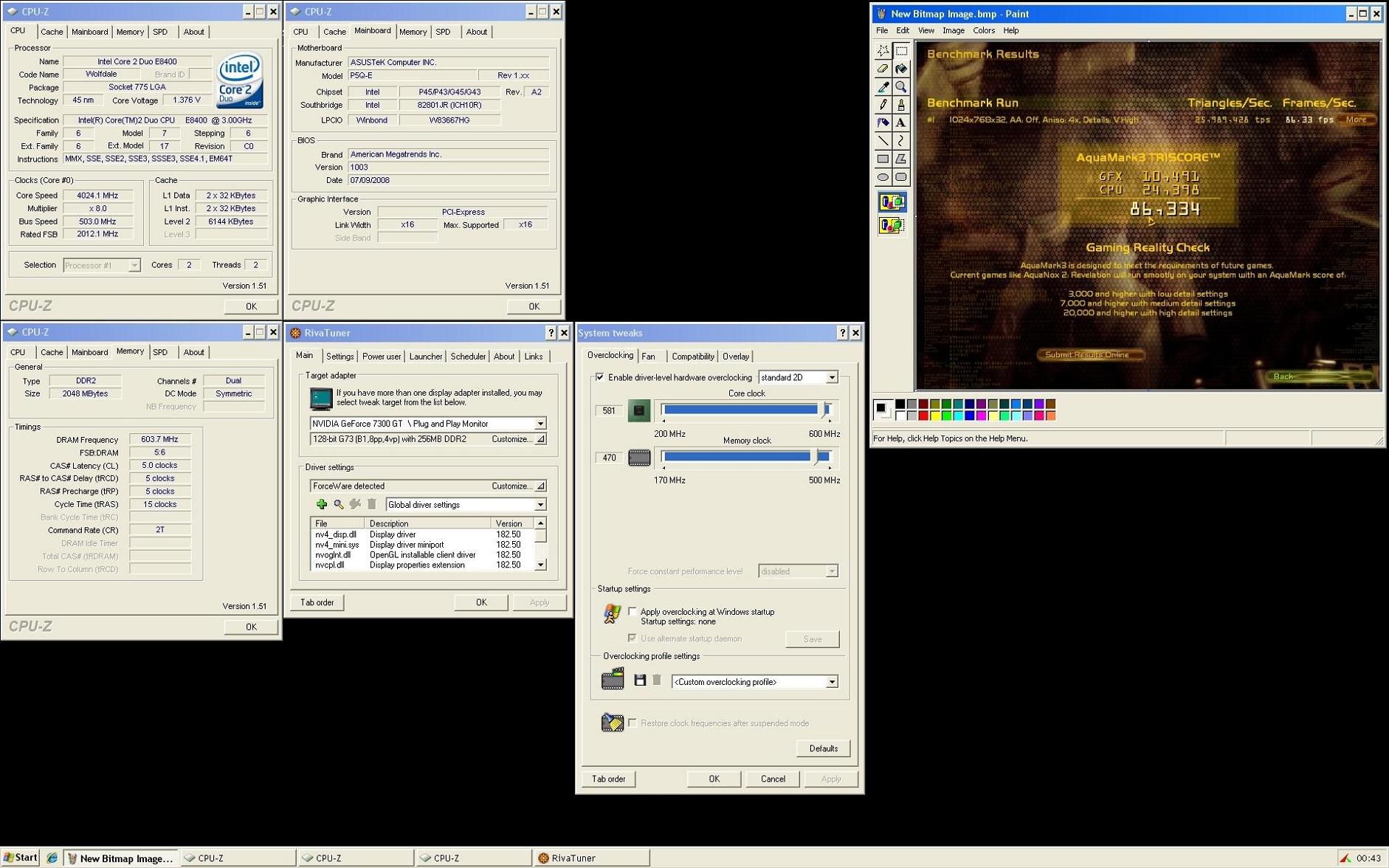Choose the Line tool in Paint
The width and height of the screenshot is (1389, 868).
click(x=883, y=141)
